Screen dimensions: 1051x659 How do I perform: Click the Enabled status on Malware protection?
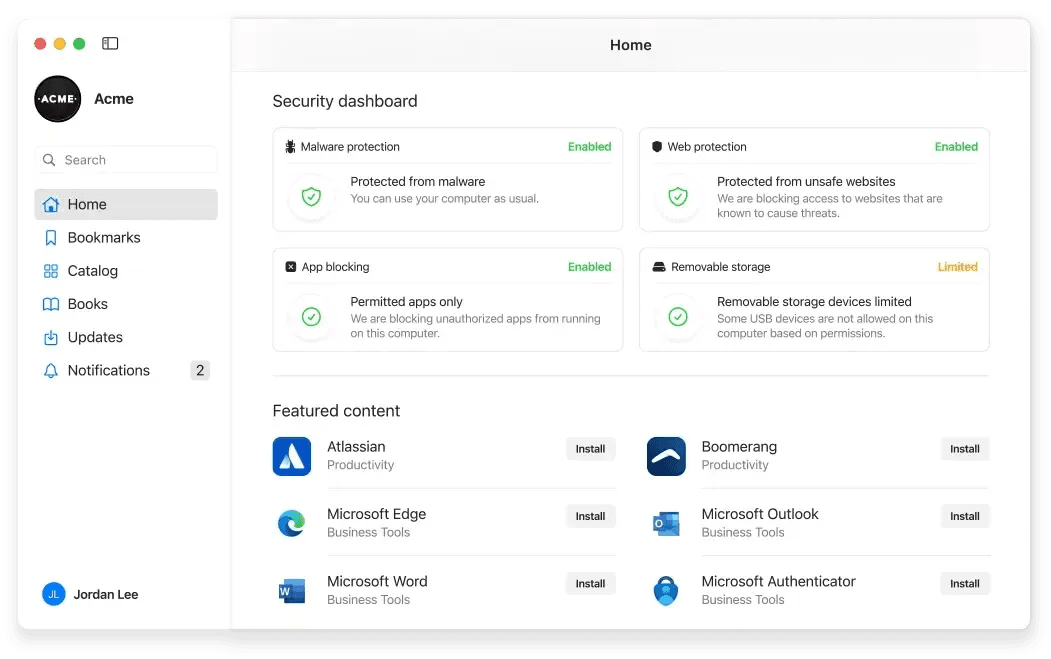[589, 147]
